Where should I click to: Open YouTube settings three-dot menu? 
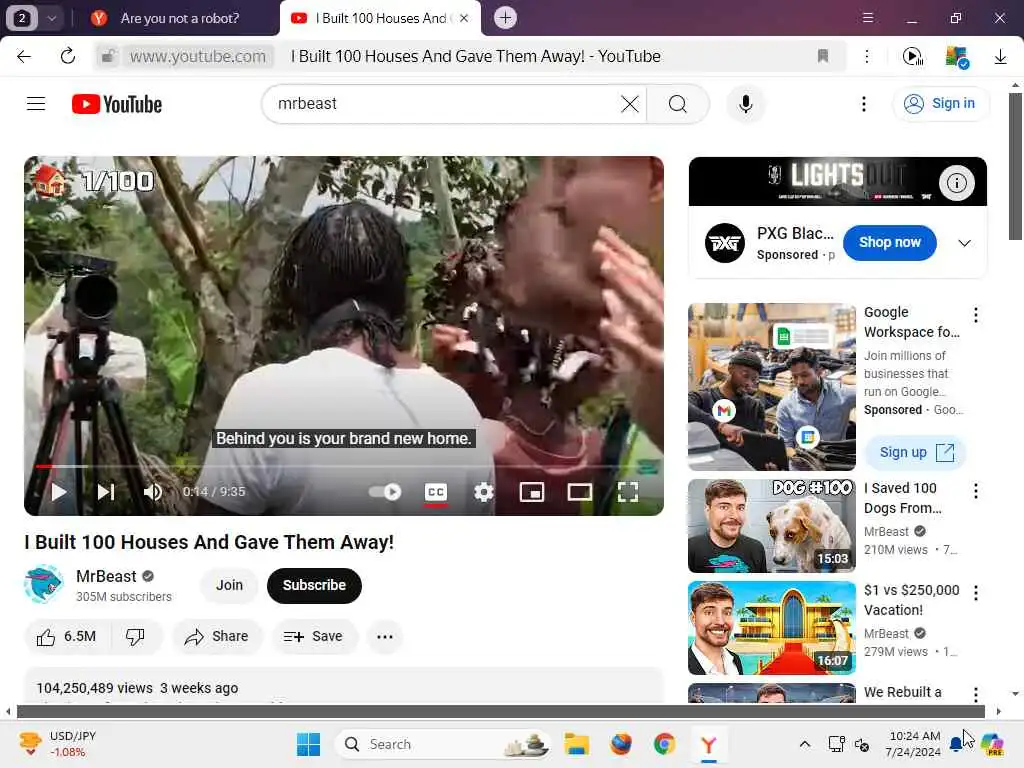click(863, 104)
